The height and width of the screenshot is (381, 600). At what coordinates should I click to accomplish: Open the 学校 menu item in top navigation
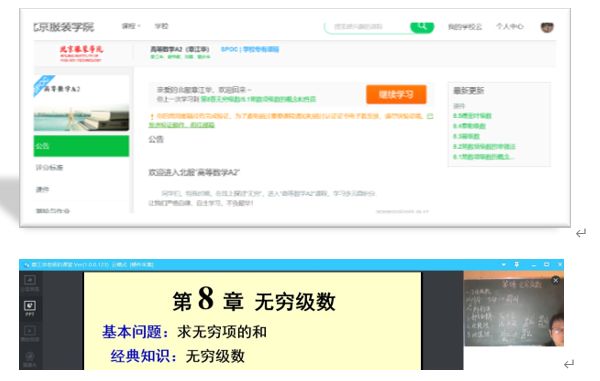[161, 26]
